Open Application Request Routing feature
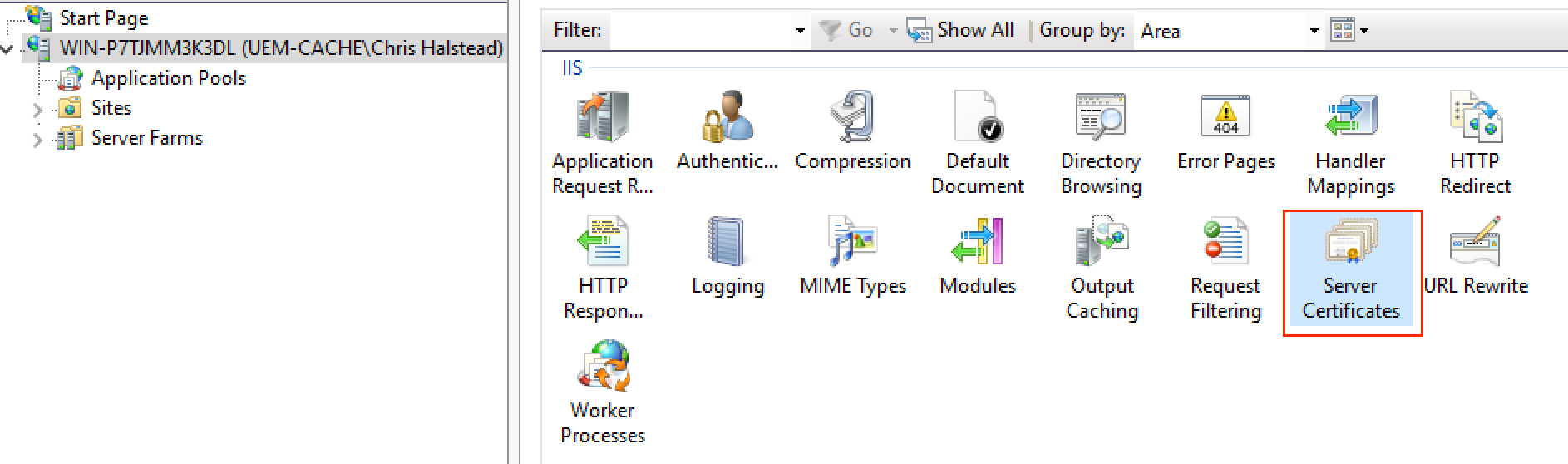The height and width of the screenshot is (464, 1568). [602, 144]
